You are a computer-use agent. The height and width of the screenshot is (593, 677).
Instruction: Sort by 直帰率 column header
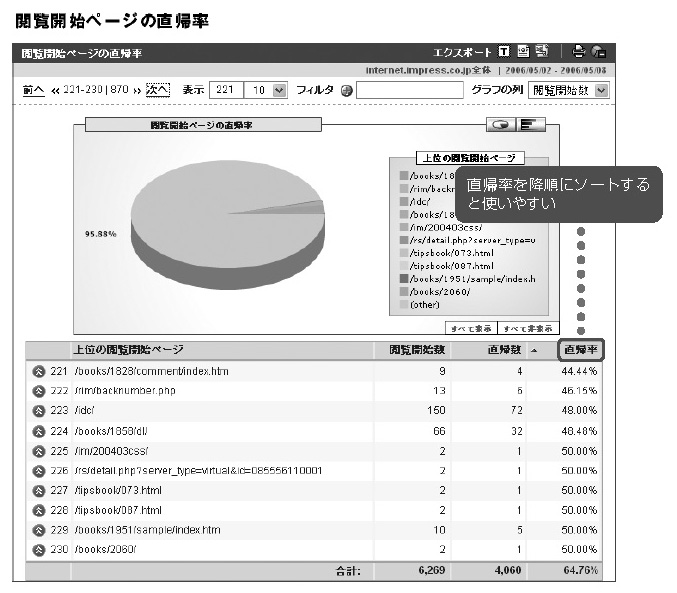[x=581, y=350]
